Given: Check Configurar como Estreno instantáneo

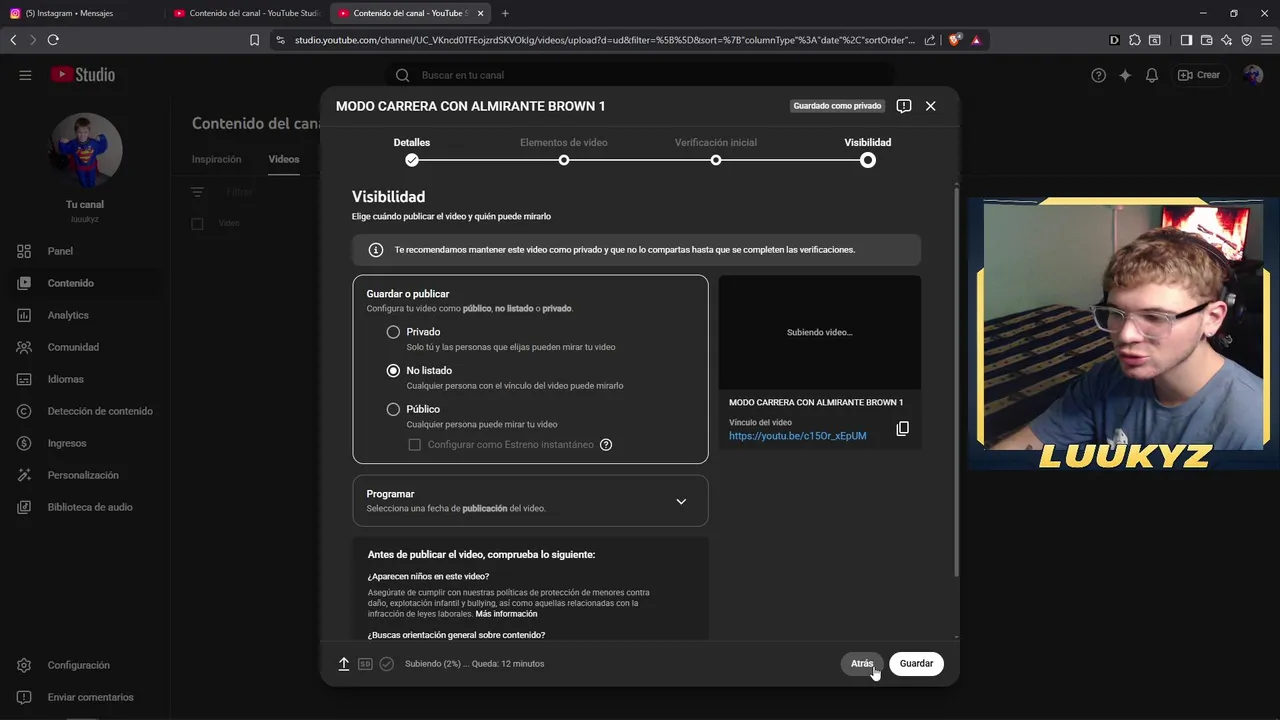Looking at the screenshot, I should click(x=414, y=445).
